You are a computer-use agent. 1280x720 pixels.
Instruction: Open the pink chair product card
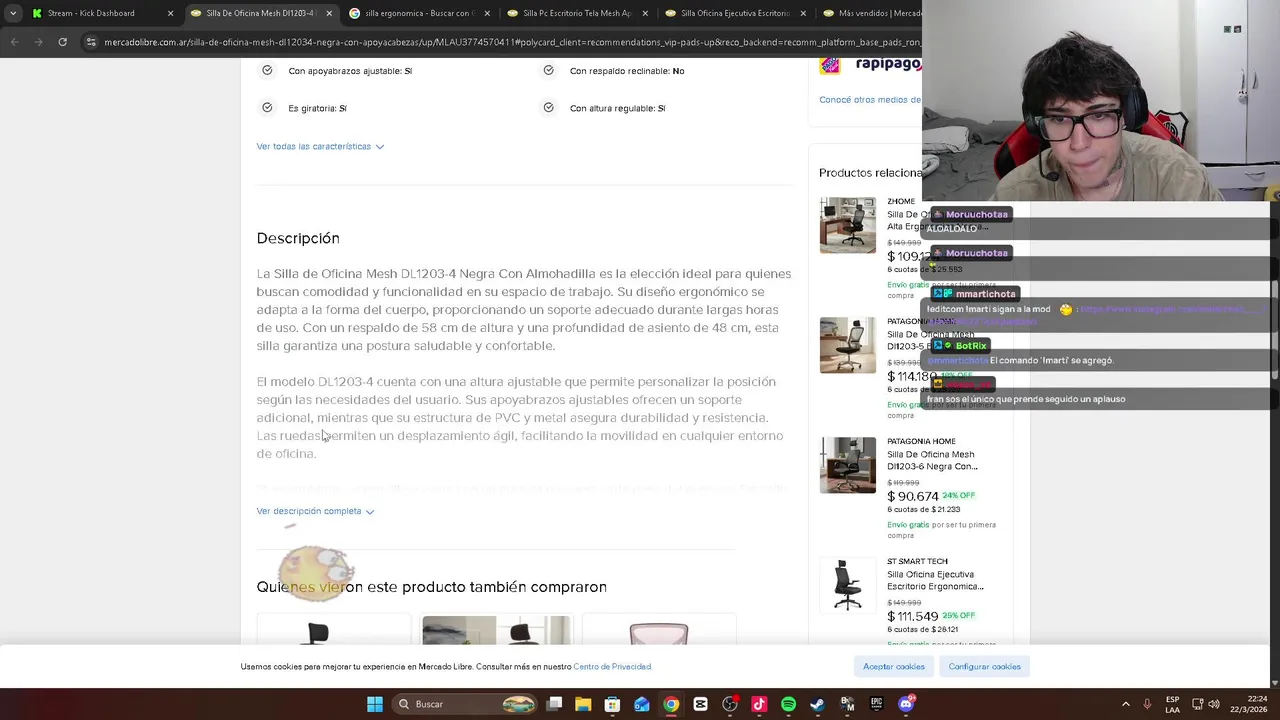point(658,630)
